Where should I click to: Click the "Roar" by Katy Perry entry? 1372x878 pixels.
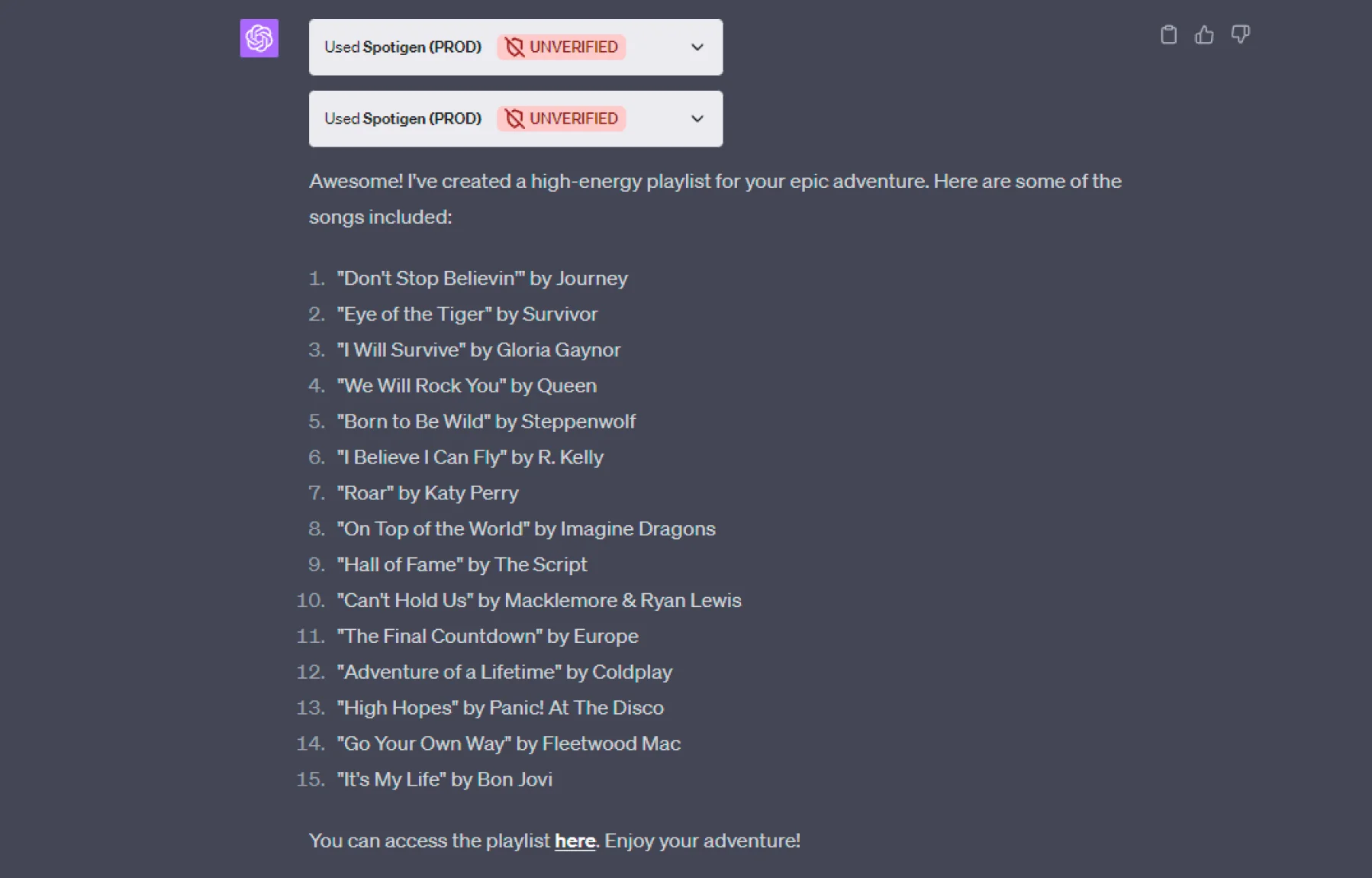(x=427, y=493)
